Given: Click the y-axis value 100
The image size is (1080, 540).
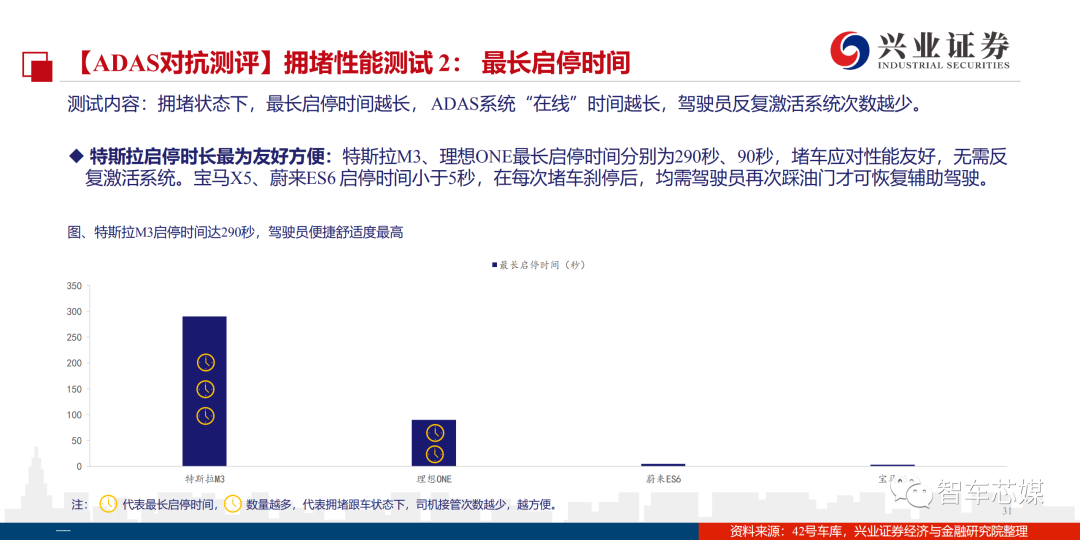Looking at the screenshot, I should 74,415.
